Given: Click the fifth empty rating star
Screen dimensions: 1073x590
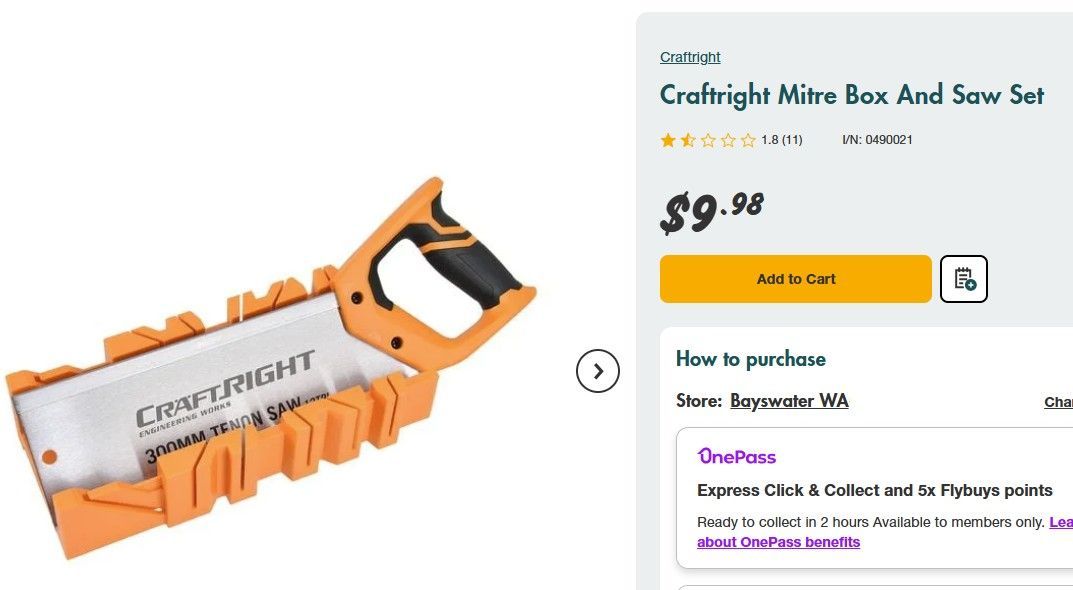Looking at the screenshot, I should pos(748,140).
